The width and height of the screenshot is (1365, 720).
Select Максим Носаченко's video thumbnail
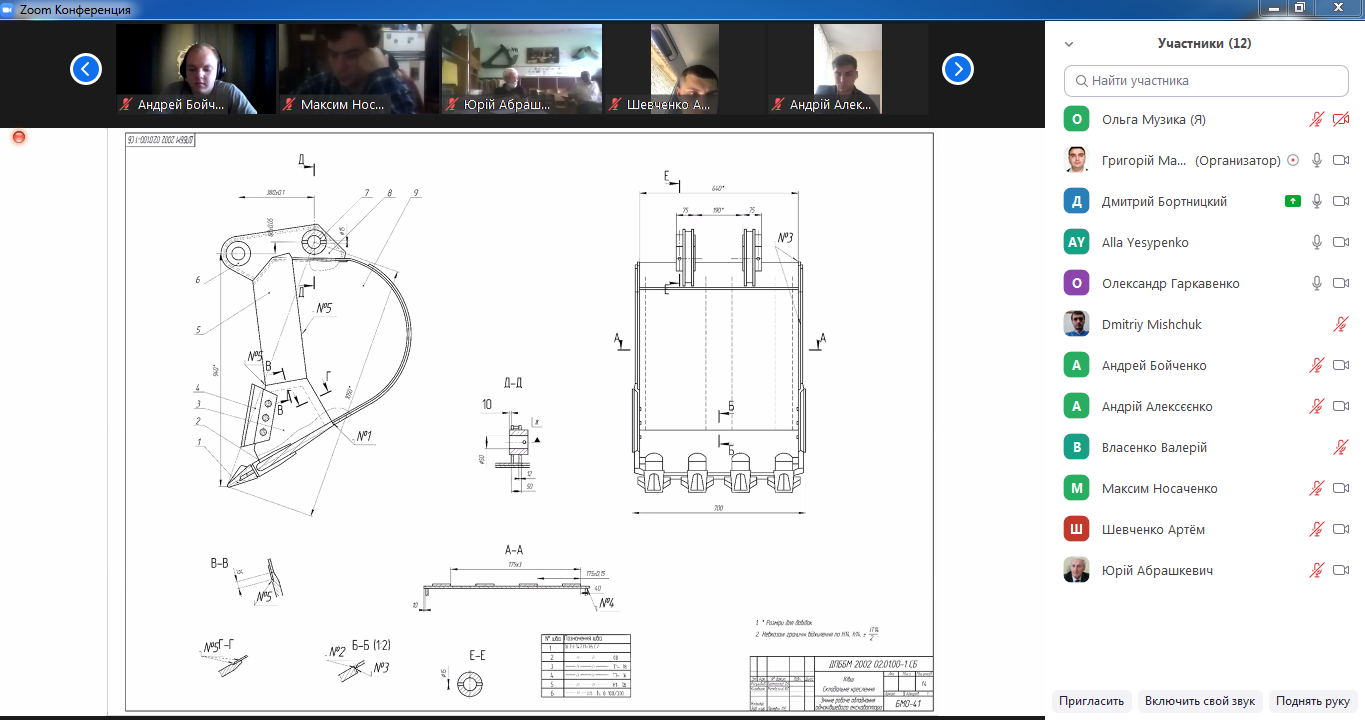(359, 69)
